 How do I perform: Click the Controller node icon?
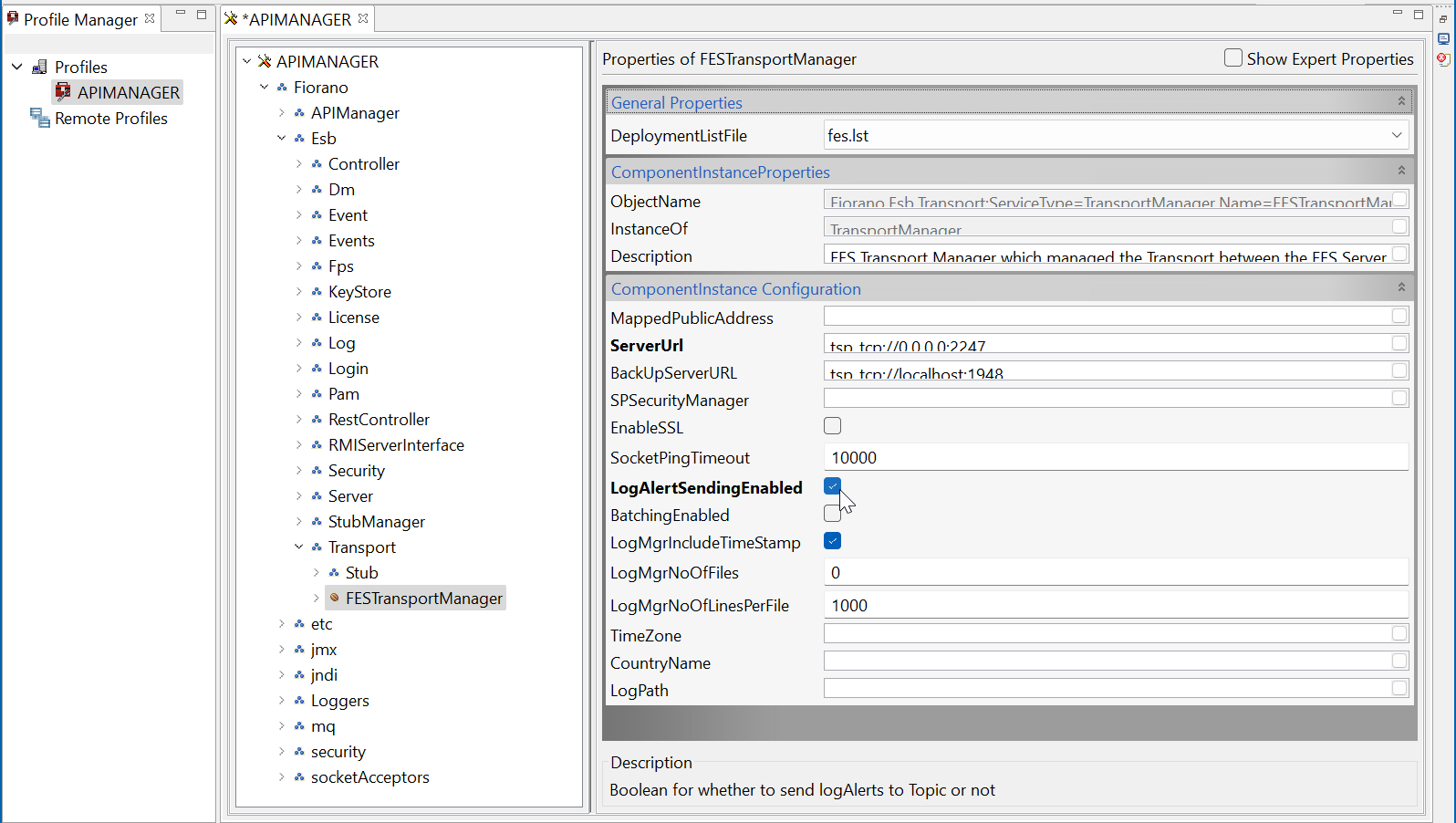pos(317,164)
